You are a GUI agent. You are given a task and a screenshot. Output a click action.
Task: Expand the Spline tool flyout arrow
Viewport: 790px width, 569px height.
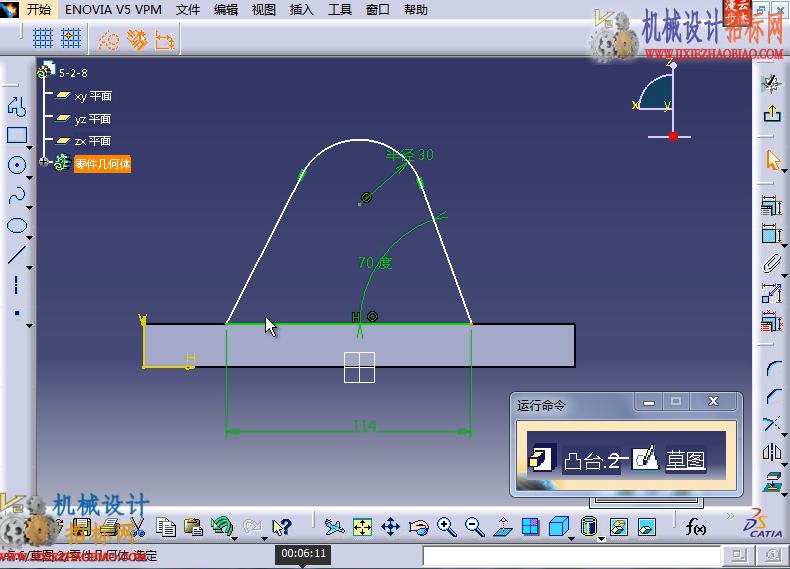pyautogui.click(x=30, y=208)
